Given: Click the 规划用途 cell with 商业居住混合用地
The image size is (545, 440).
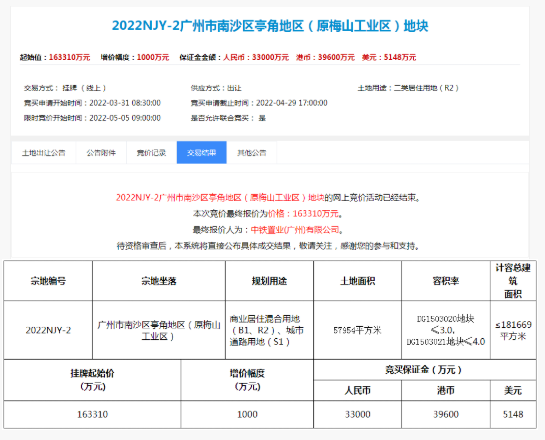Looking at the screenshot, I should click(x=269, y=330).
